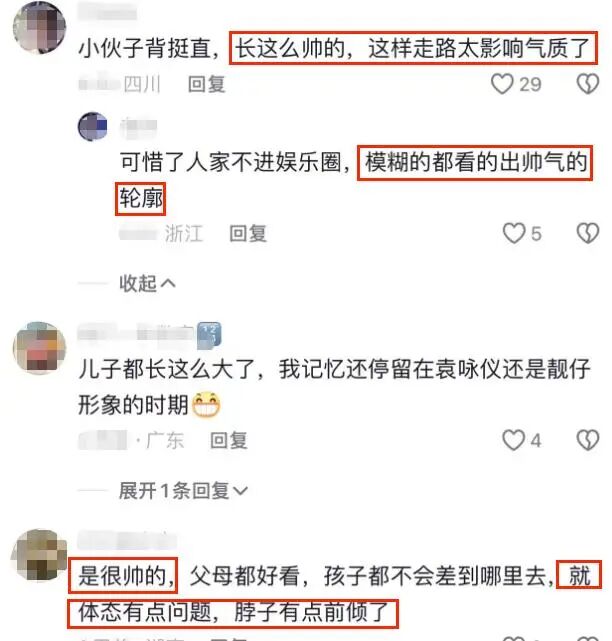The height and width of the screenshot is (641, 612).
Task: Dislike the Sichuan user's comment
Action: [588, 84]
